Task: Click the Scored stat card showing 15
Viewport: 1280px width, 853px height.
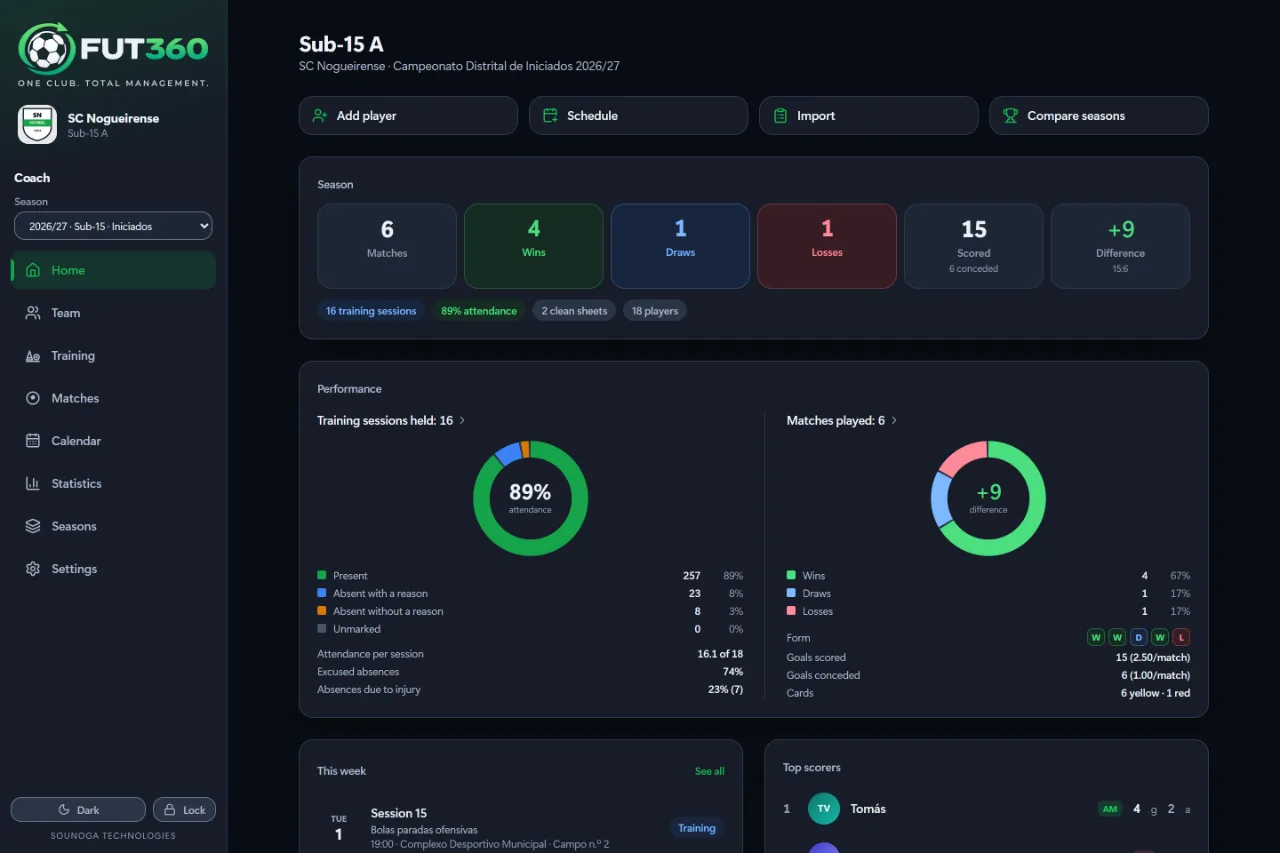Action: [x=974, y=246]
